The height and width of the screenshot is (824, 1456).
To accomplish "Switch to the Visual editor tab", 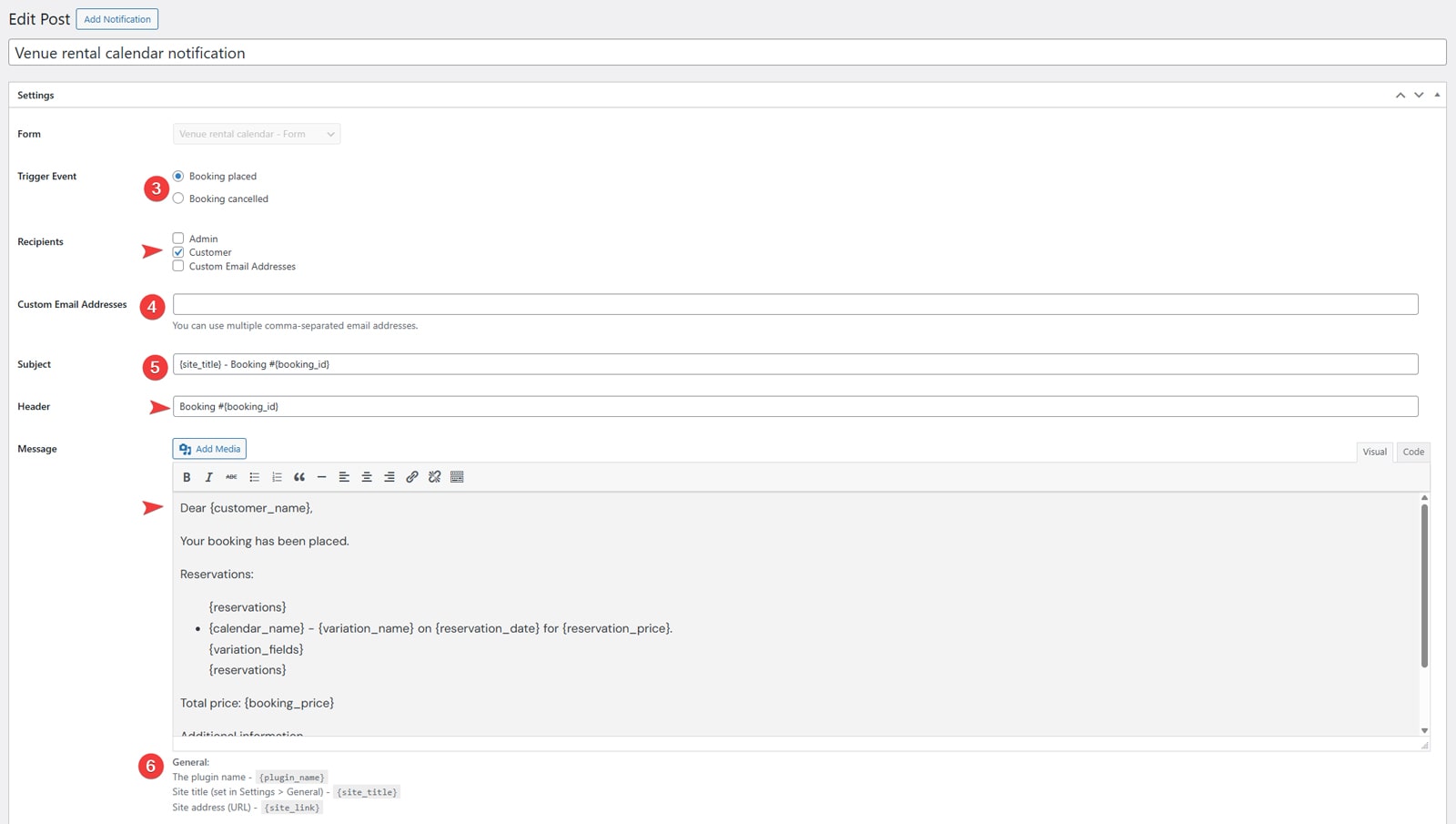I will [1374, 452].
